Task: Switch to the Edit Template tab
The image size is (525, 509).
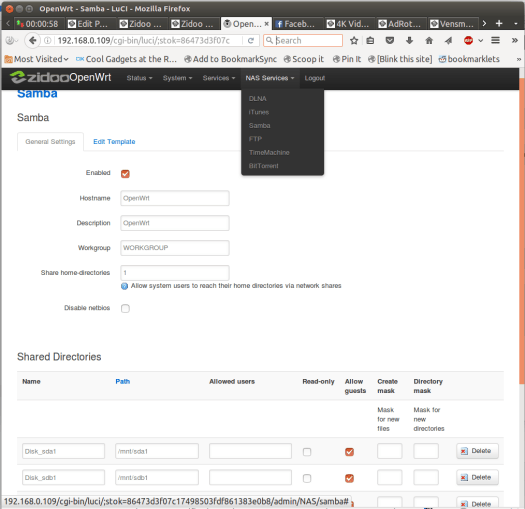Action: click(114, 142)
